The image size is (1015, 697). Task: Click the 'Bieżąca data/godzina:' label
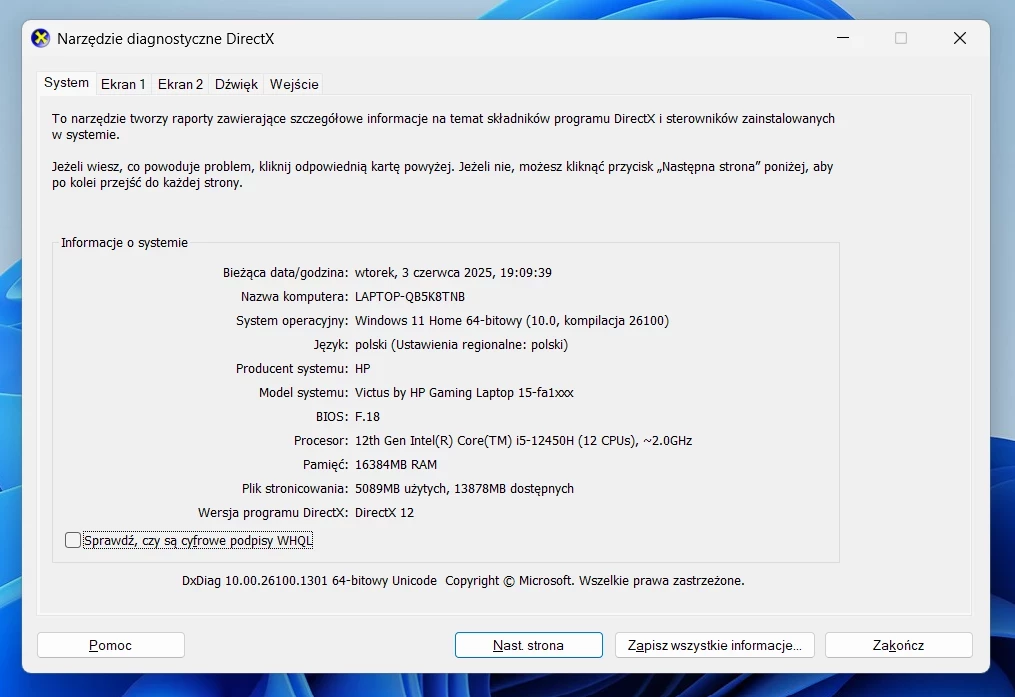tap(285, 272)
